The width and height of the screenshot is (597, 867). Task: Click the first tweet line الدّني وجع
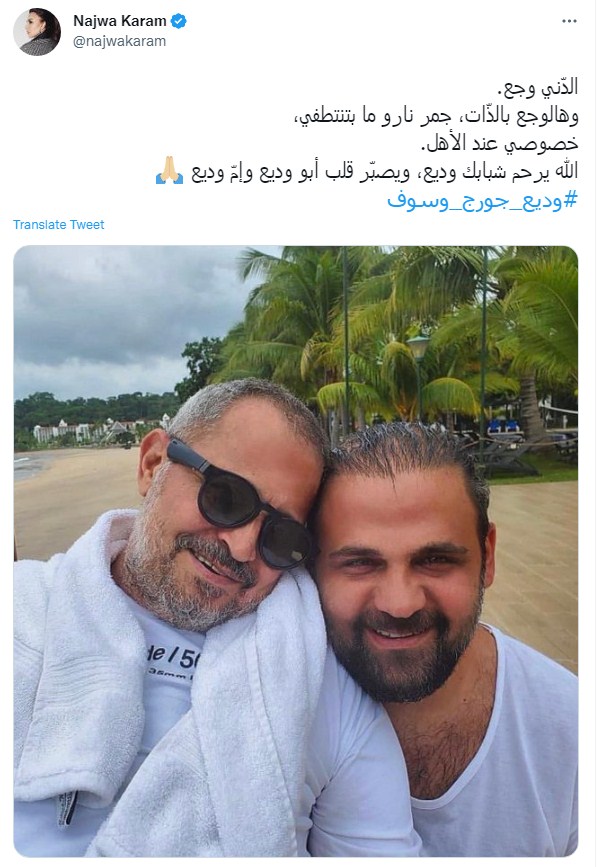click(538, 87)
